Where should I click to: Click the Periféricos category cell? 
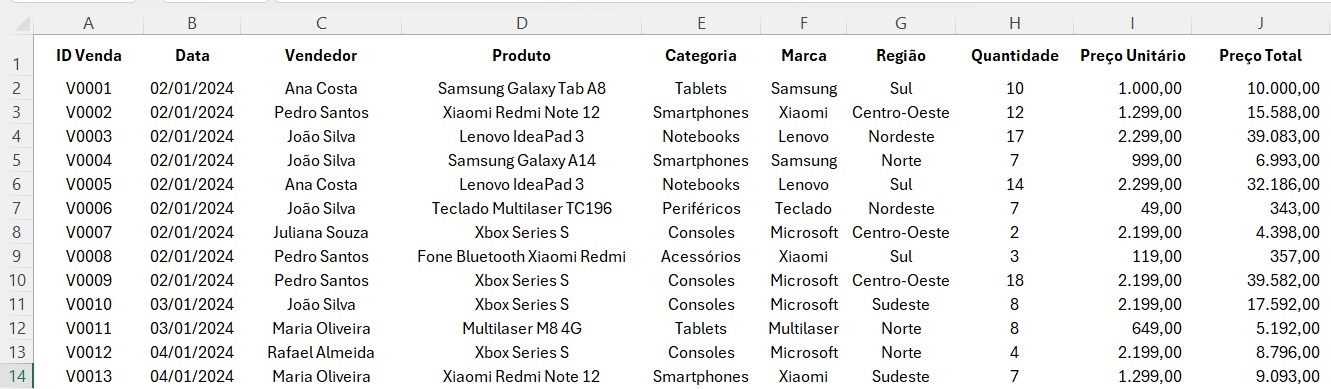coord(701,208)
